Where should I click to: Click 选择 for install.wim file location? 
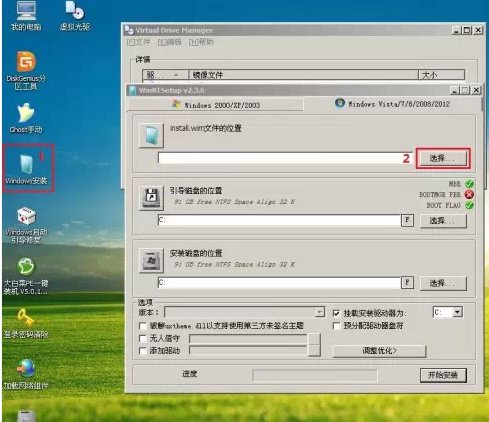pos(443,158)
